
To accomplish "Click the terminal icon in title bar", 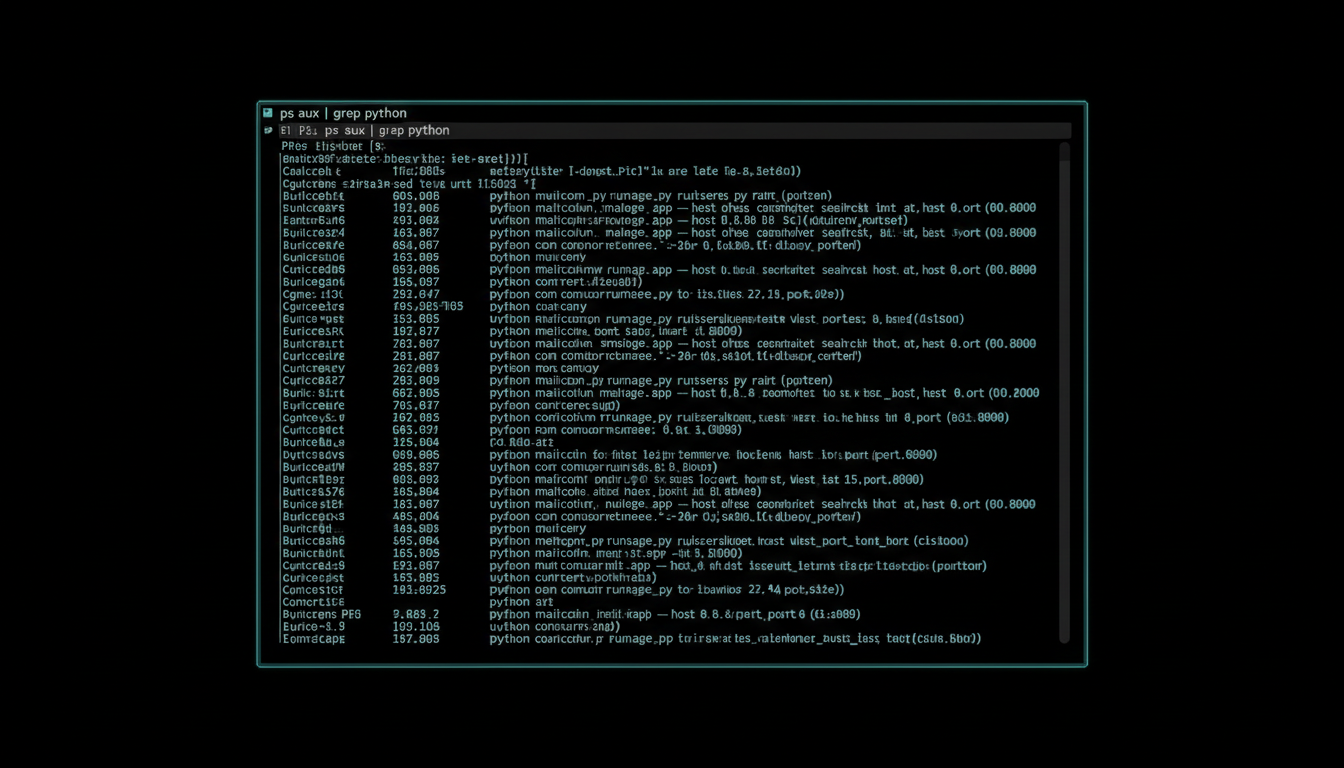I will 268,113.
